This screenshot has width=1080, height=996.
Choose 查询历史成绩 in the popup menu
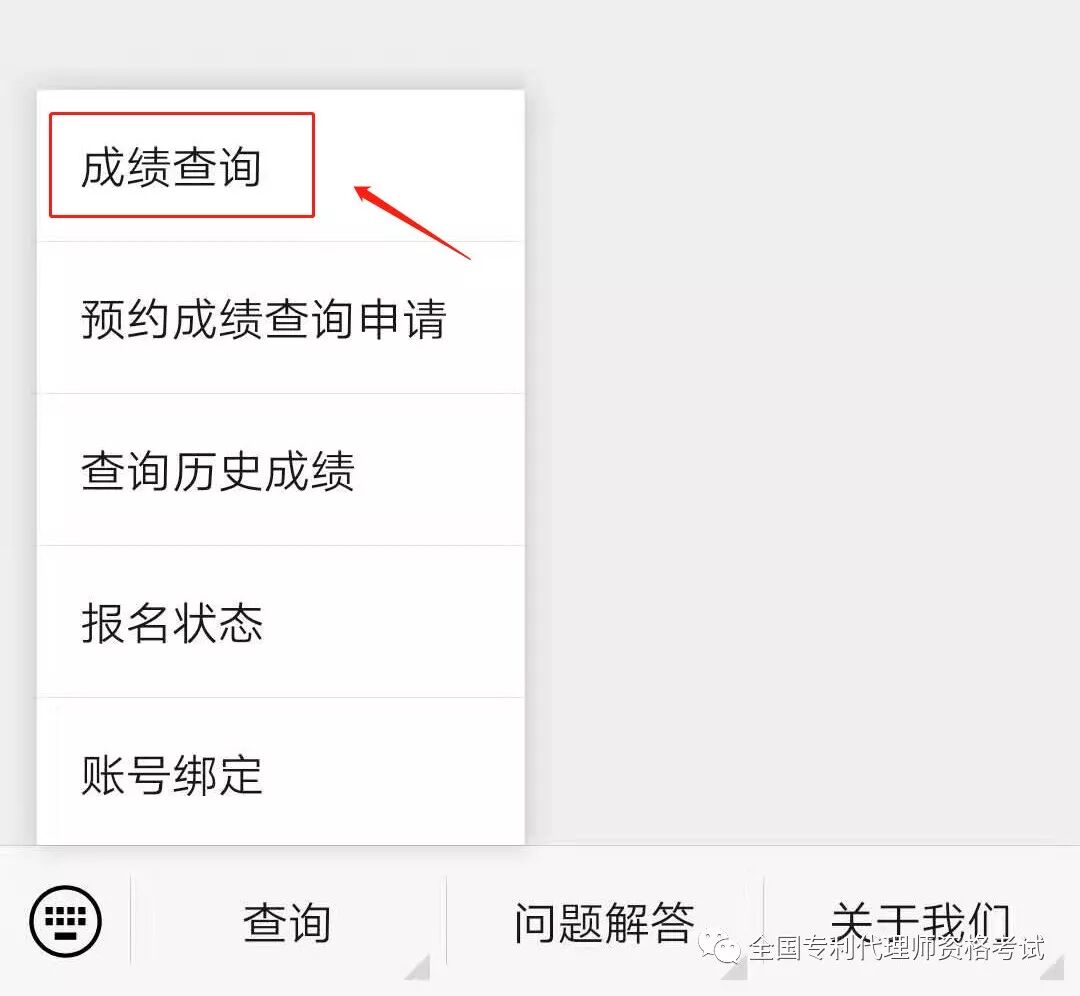(x=280, y=470)
